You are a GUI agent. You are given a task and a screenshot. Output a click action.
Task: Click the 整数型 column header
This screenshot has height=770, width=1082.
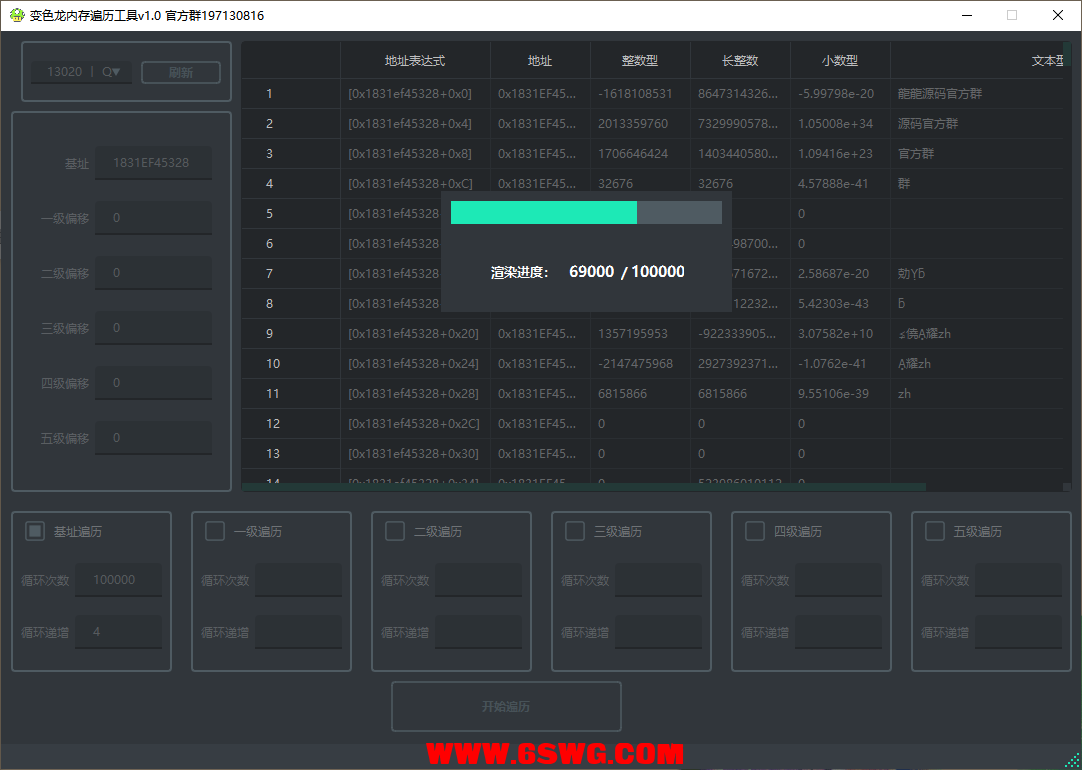640,61
